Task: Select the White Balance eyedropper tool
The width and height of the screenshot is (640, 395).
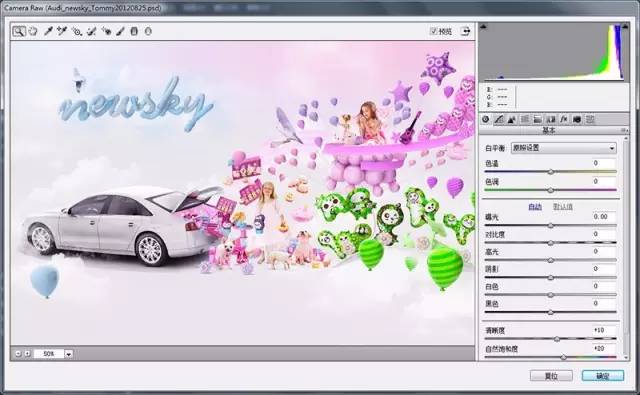Action: [x=48, y=31]
